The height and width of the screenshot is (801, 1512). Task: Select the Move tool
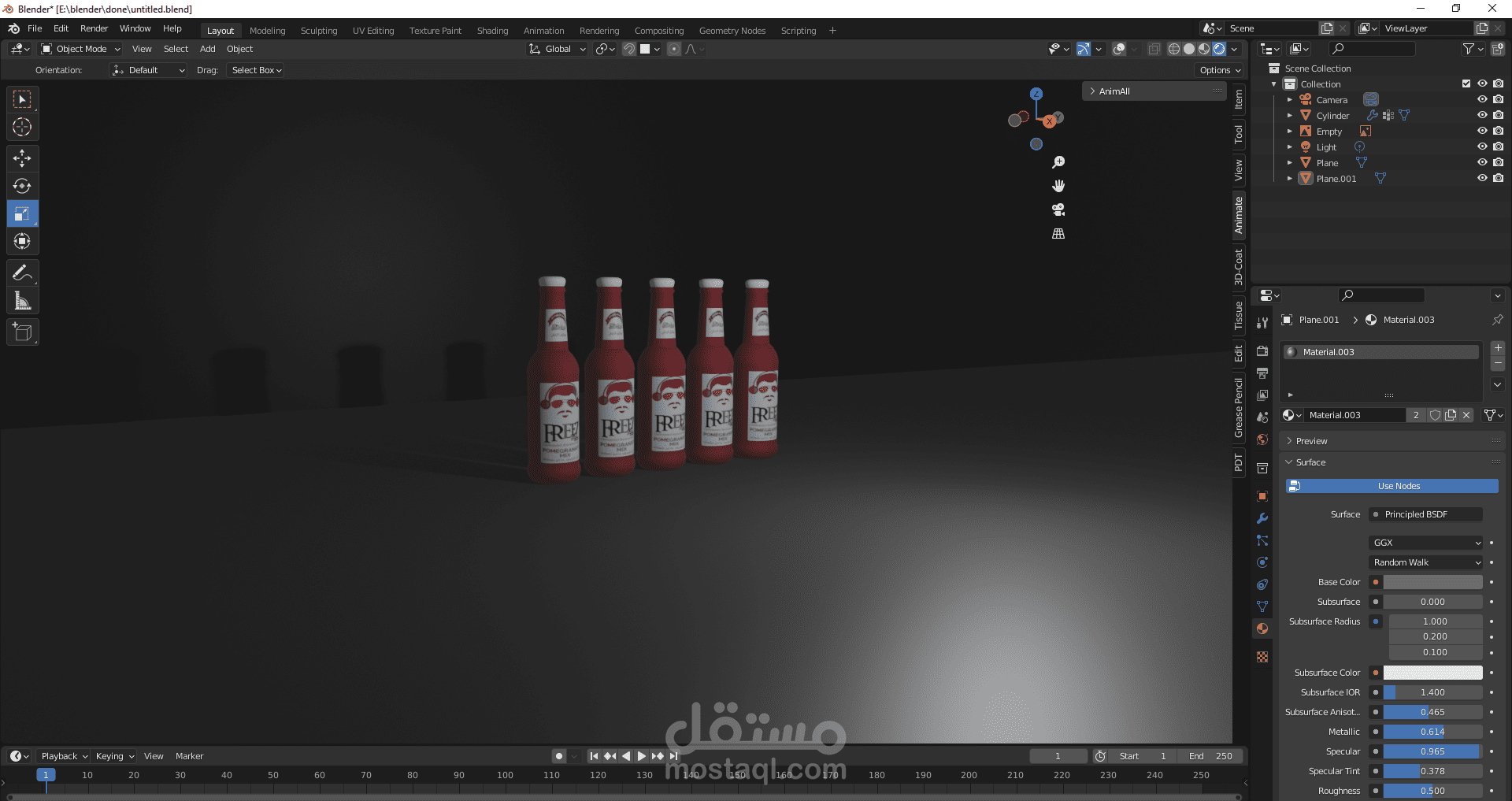22,158
